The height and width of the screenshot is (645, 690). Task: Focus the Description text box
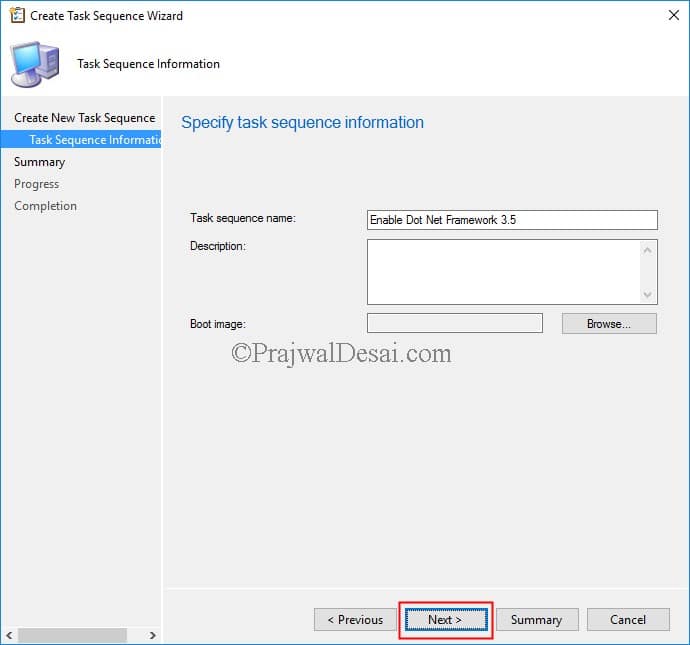tap(512, 271)
